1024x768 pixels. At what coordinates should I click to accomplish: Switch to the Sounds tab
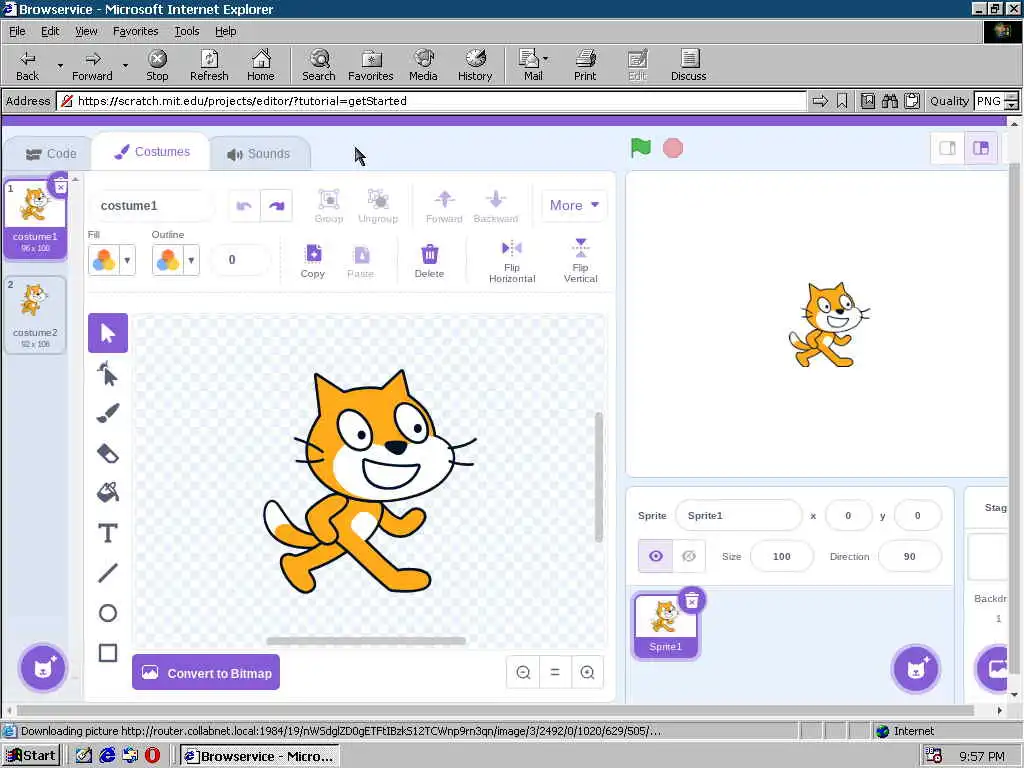(259, 153)
